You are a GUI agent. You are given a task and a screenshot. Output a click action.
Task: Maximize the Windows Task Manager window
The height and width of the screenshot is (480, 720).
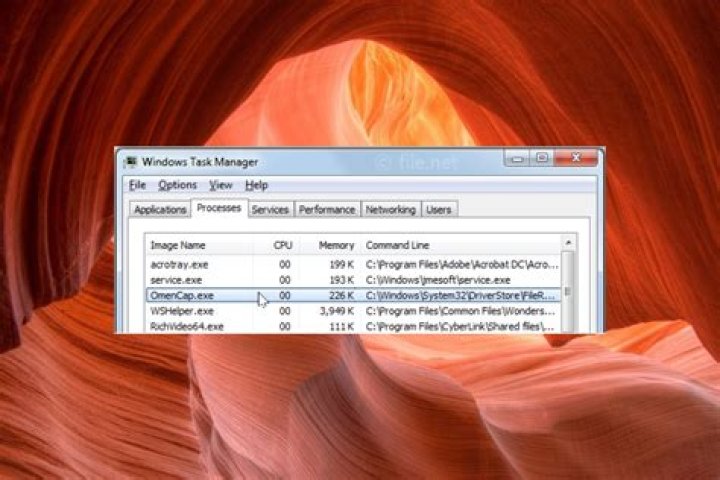tap(541, 158)
